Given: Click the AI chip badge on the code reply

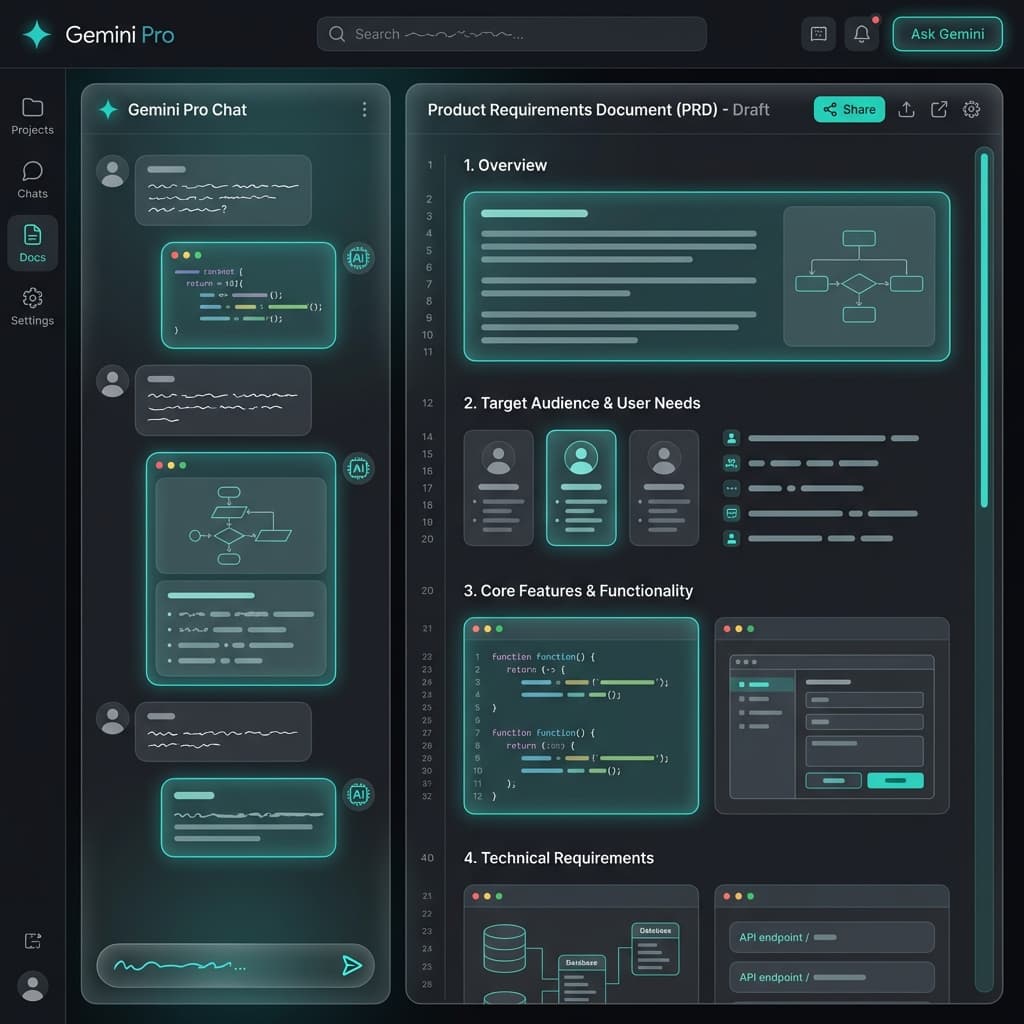Looking at the screenshot, I should [358, 258].
